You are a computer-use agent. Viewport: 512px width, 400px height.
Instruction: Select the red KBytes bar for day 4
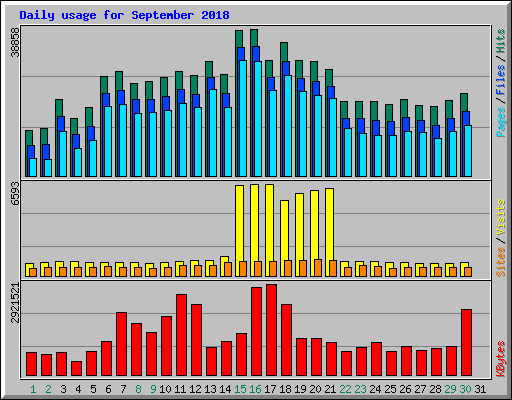click(76, 369)
